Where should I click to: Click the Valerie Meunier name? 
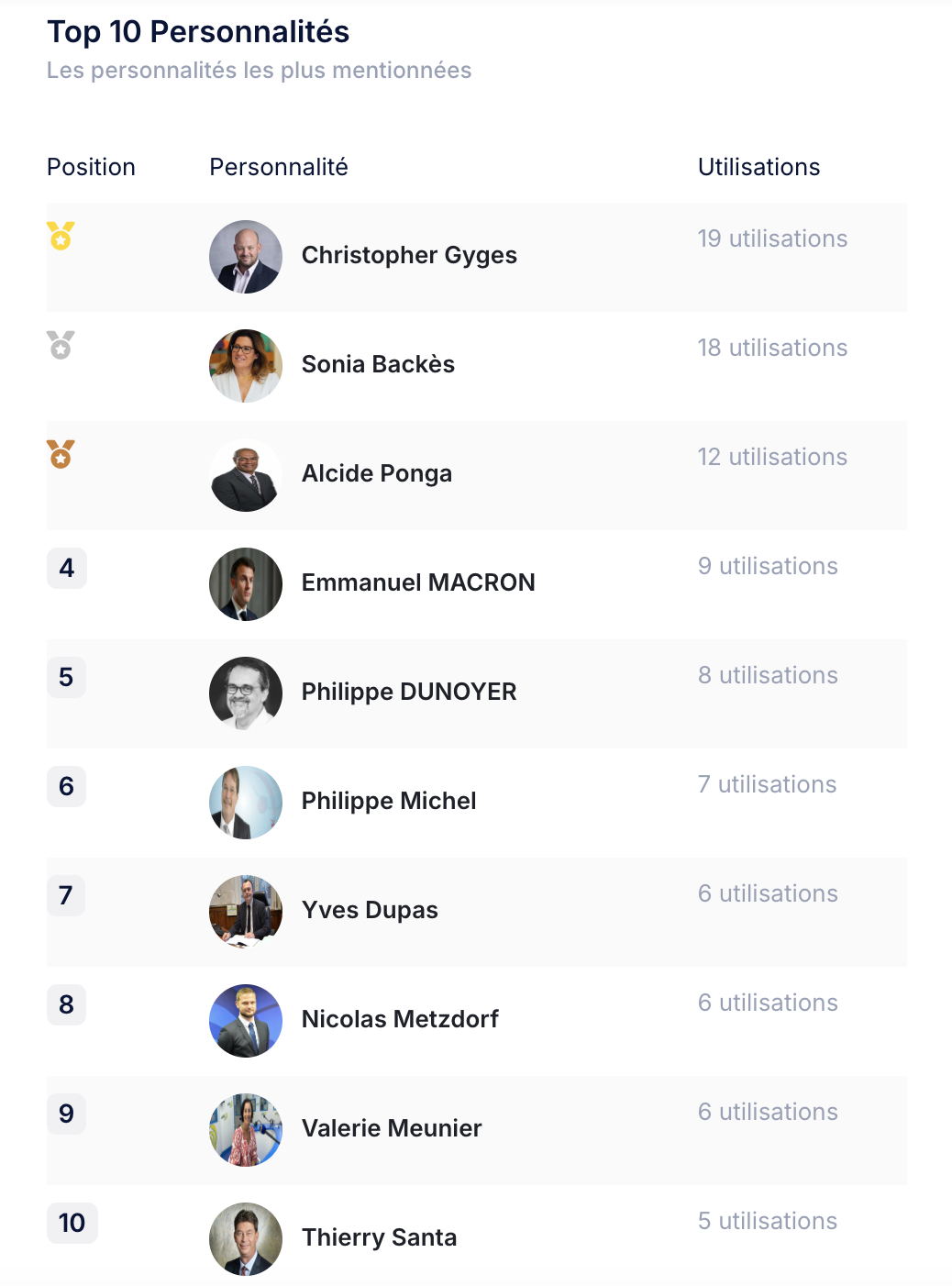pyautogui.click(x=392, y=1128)
